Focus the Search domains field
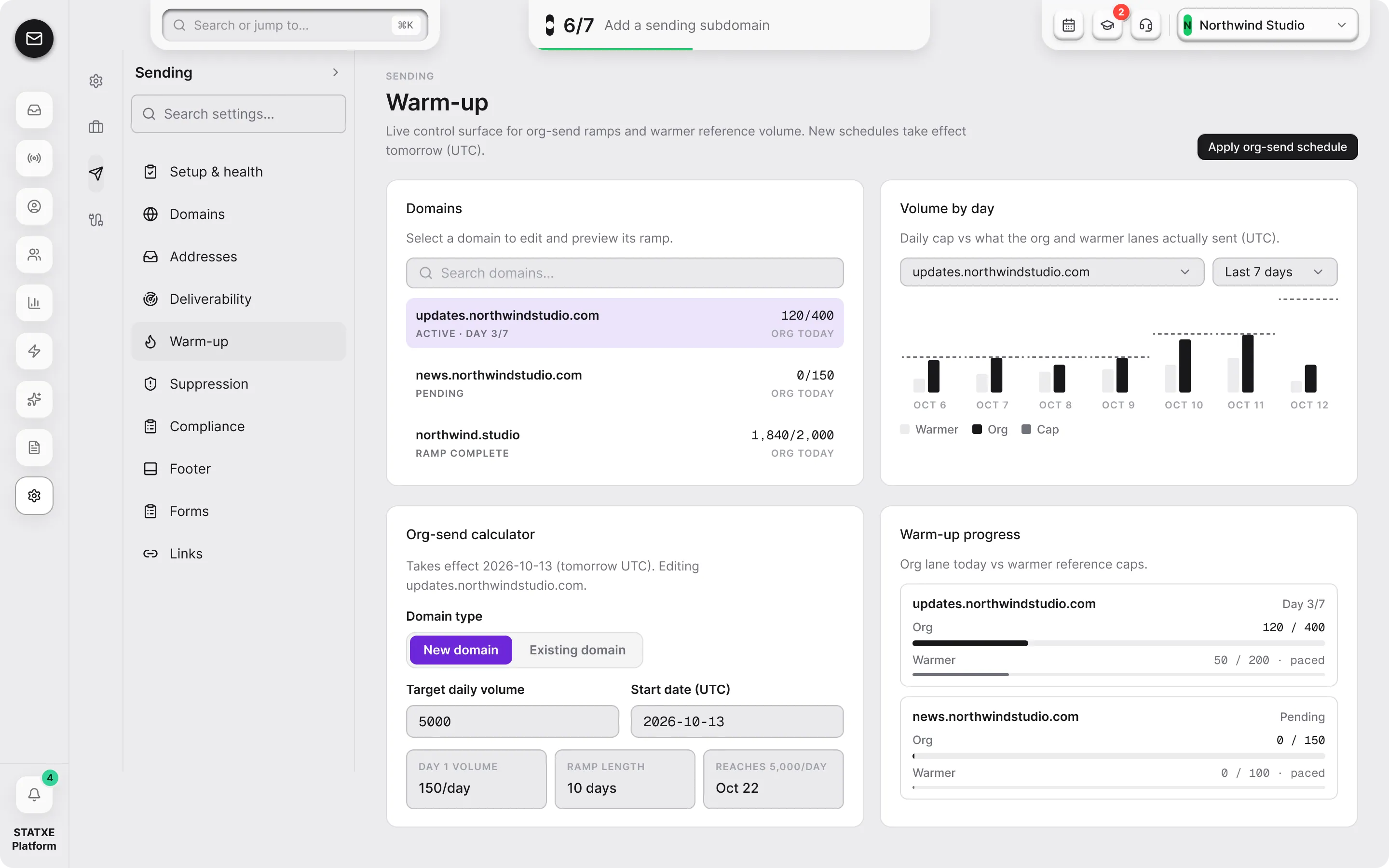This screenshot has height=868, width=1389. pyautogui.click(x=625, y=272)
